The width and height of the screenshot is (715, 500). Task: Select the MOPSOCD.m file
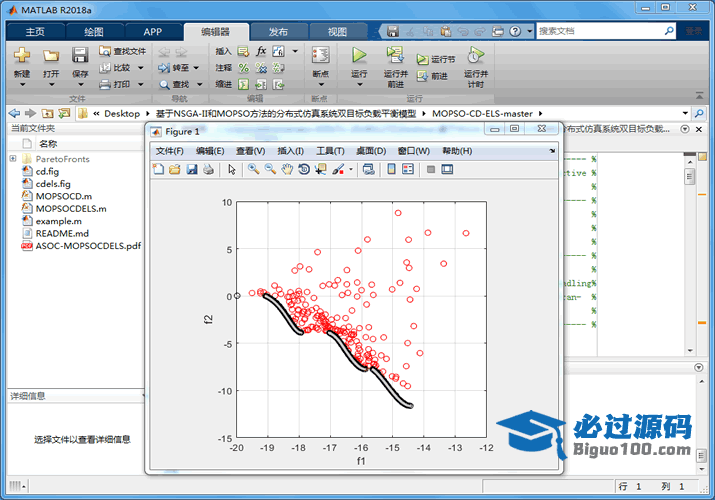64,196
